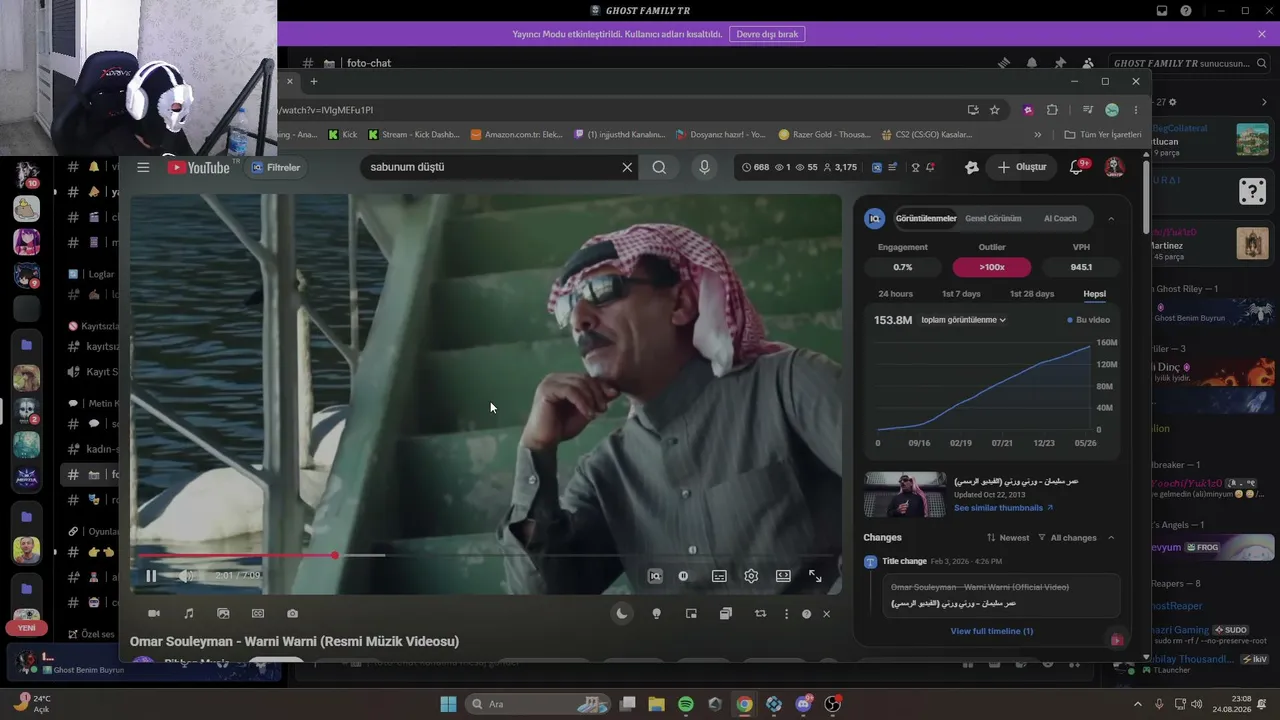Submit search with the magnifier button
This screenshot has width=1280, height=720.
point(659,167)
